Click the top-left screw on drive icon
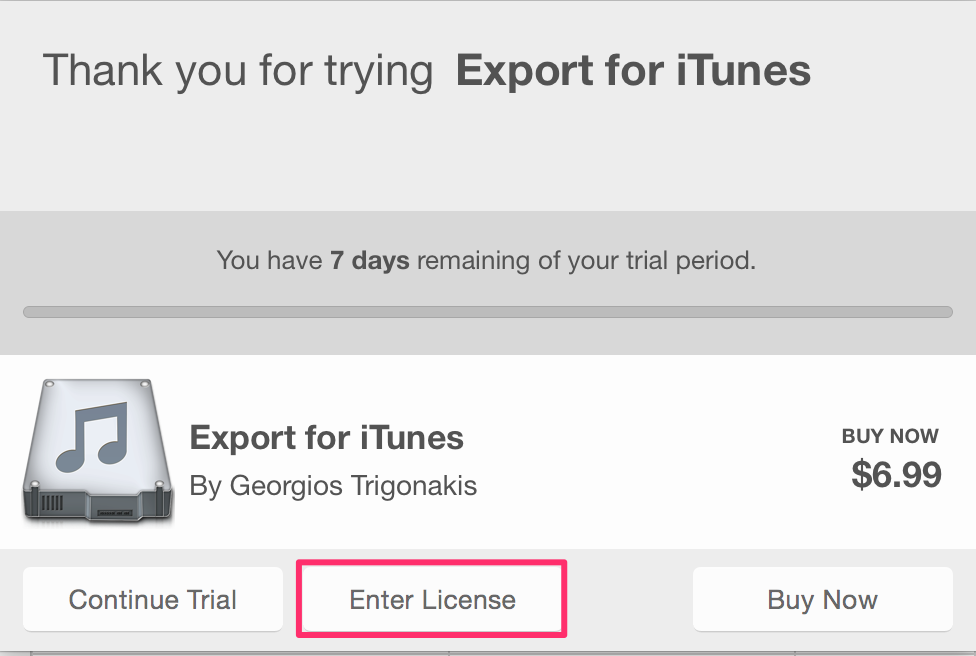 [x=49, y=383]
